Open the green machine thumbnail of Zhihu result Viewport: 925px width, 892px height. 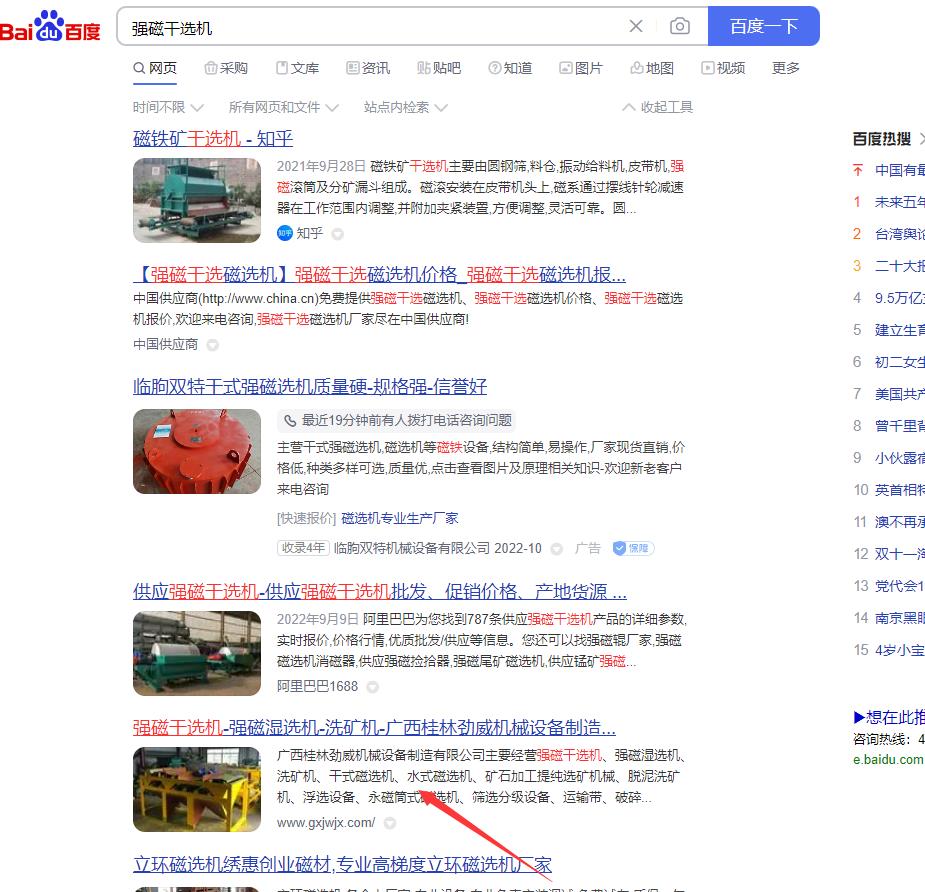(197, 201)
